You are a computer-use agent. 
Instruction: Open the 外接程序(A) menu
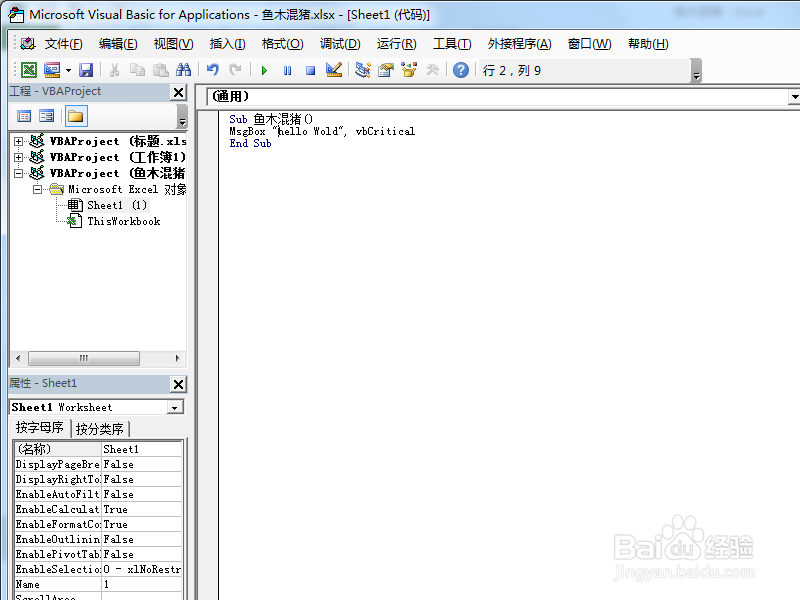[x=519, y=44]
